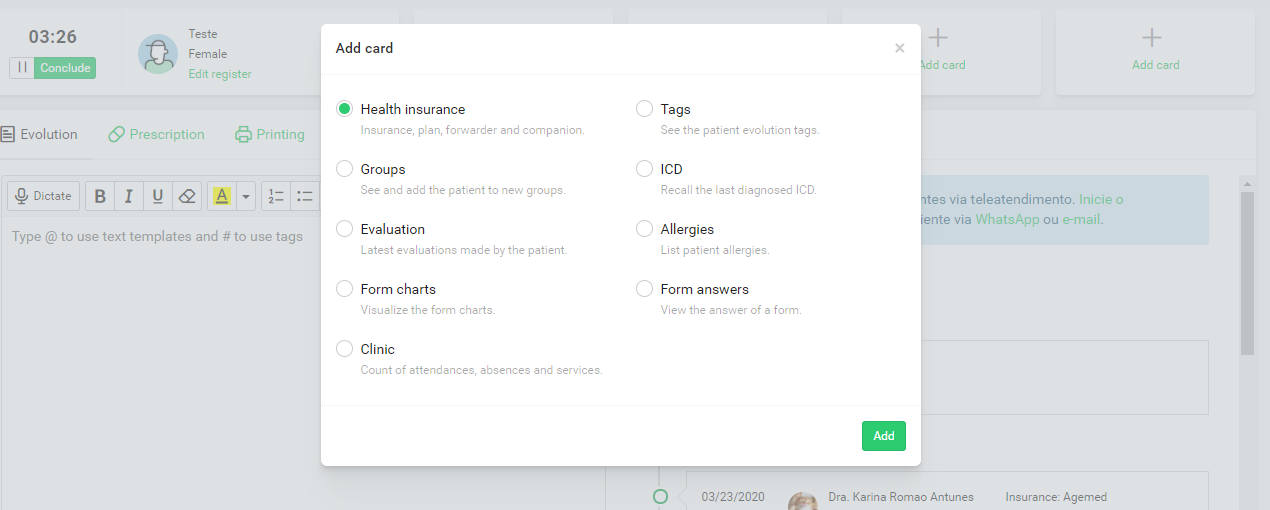Switch to the Prescription tab
The height and width of the screenshot is (510, 1270).
point(156,134)
